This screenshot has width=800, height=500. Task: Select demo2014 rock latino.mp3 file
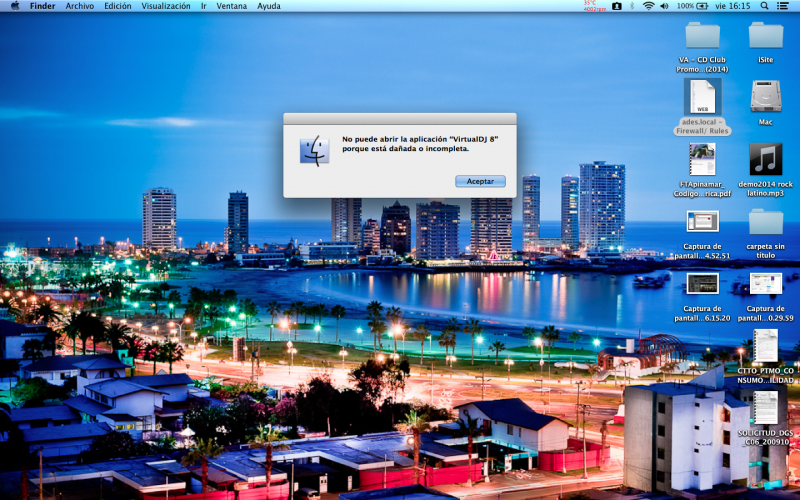[766, 159]
